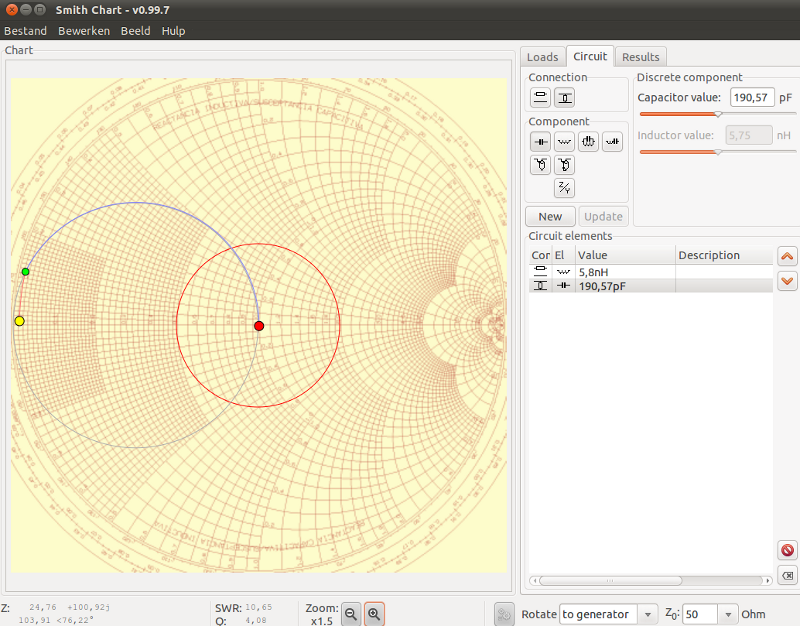Open the Bewerken menu

(84, 31)
